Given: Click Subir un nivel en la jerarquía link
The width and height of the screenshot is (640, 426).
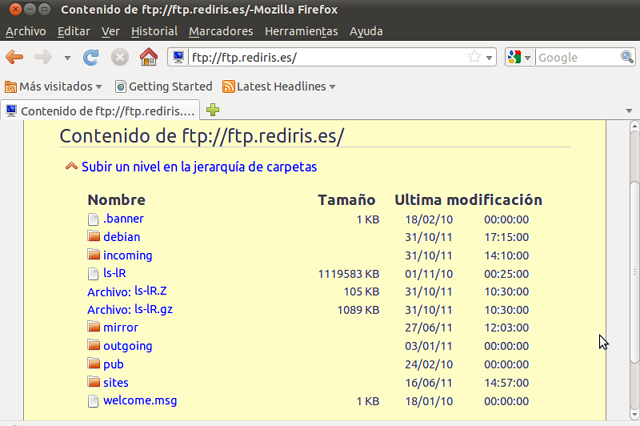Looking at the screenshot, I should pos(199,166).
